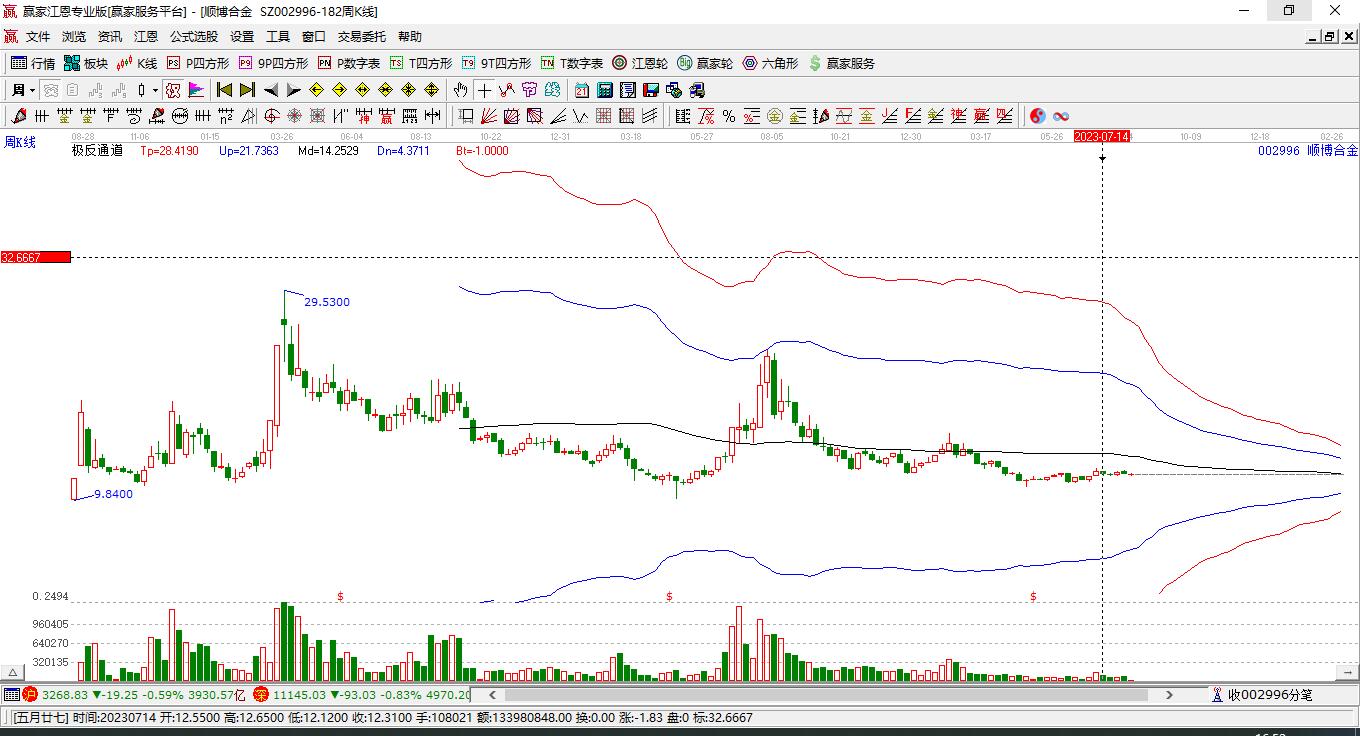Open the 板块 sectors view

pyautogui.click(x=86, y=63)
